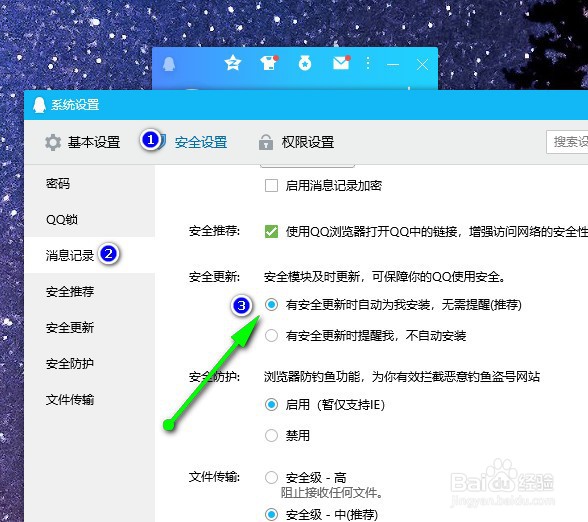This screenshot has height=522, width=588.
Task: Click the 安全推荐: section label
Action: (x=214, y=231)
